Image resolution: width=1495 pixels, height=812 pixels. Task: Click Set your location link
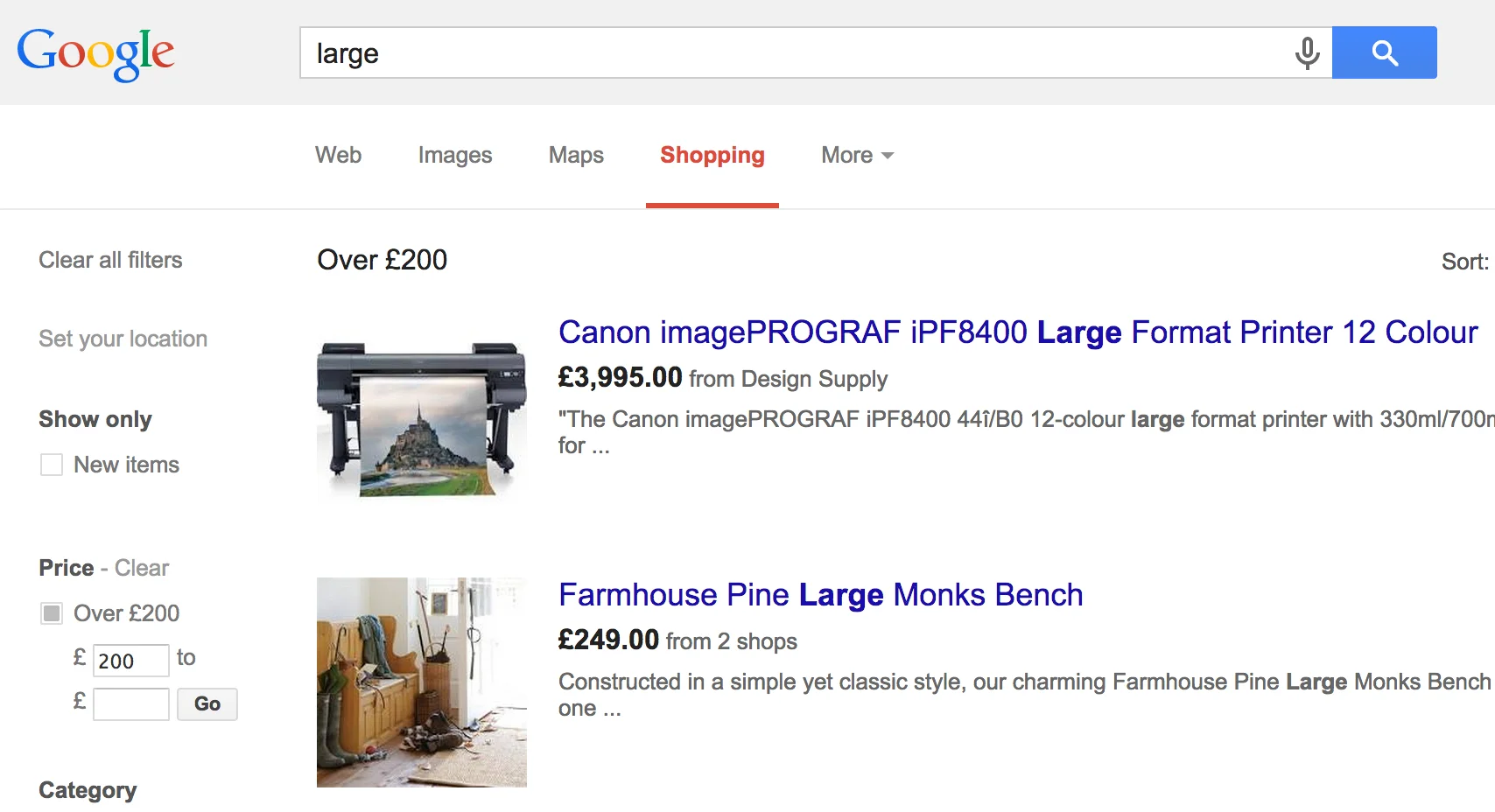123,339
